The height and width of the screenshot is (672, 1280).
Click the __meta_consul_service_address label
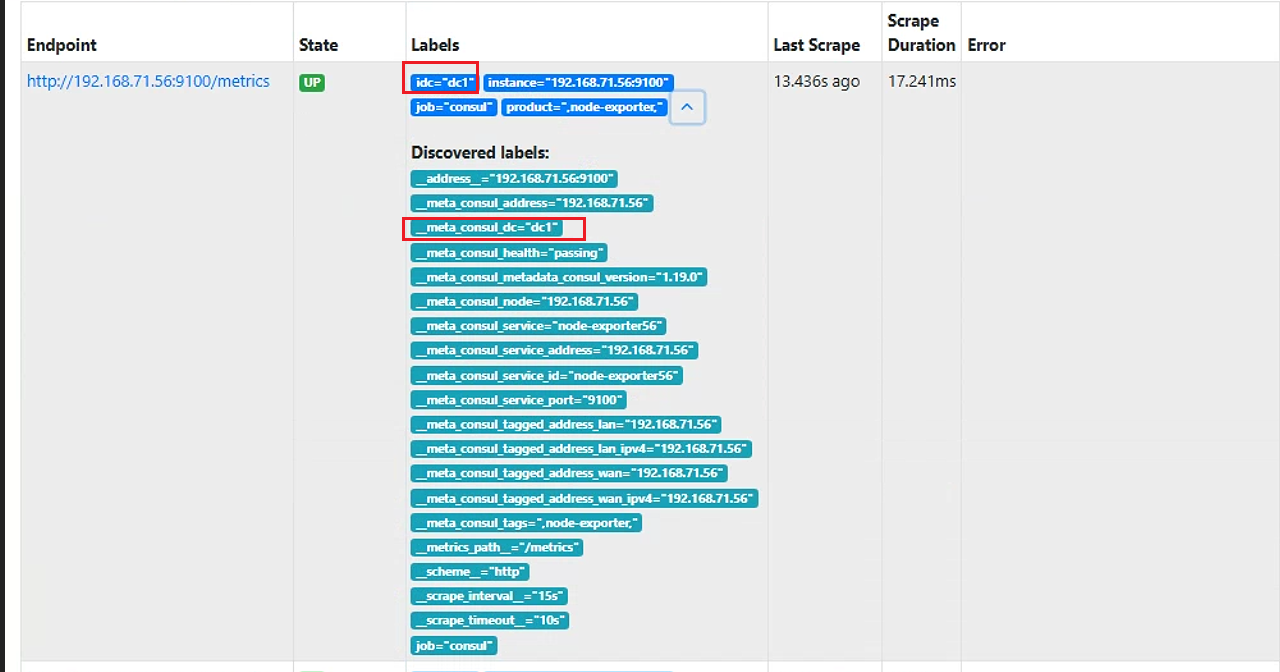click(554, 350)
